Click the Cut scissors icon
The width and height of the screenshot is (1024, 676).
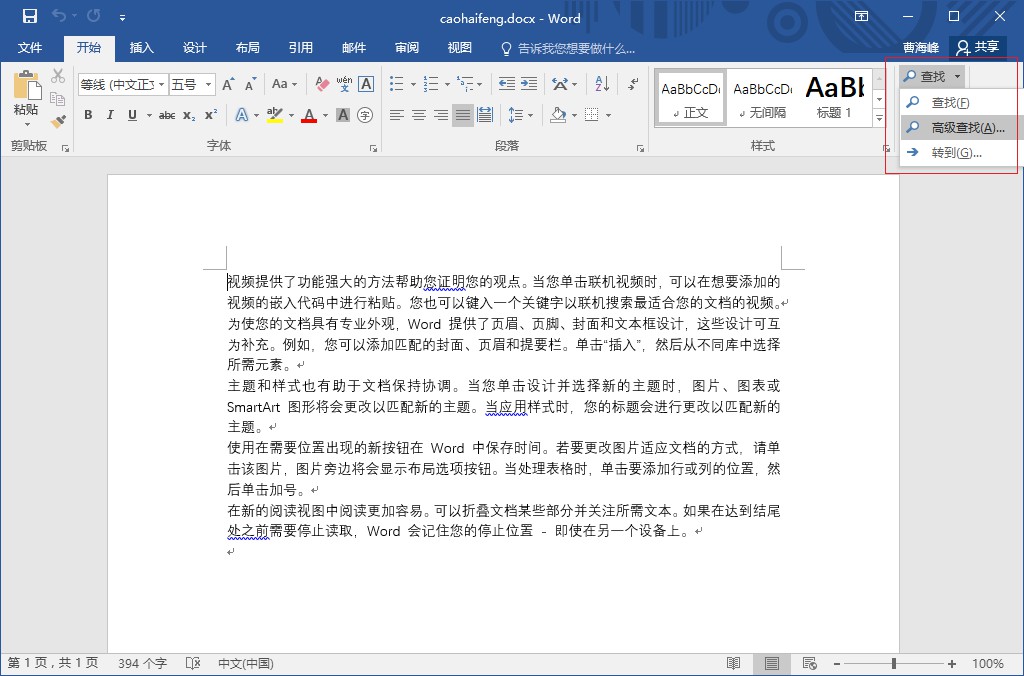(x=58, y=76)
